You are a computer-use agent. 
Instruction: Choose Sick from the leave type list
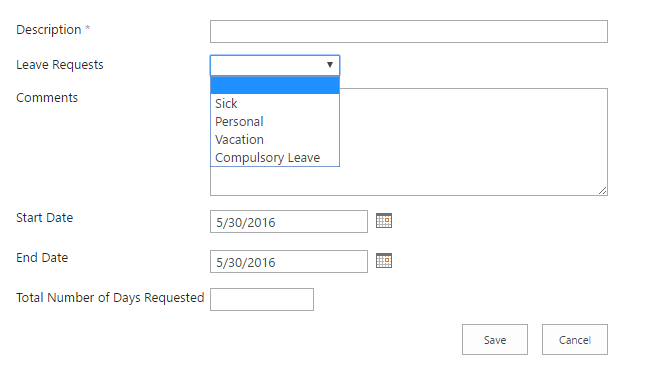click(275, 104)
